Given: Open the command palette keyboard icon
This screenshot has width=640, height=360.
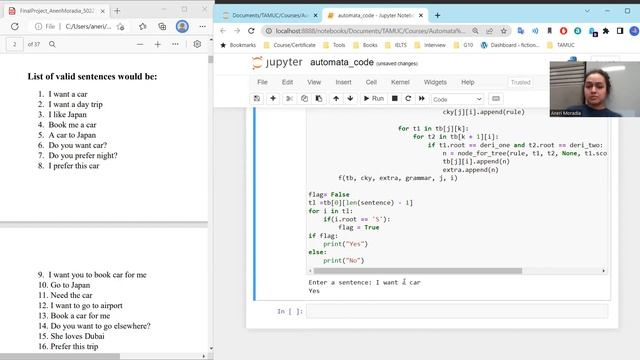Looking at the screenshot, I should click(496, 98).
